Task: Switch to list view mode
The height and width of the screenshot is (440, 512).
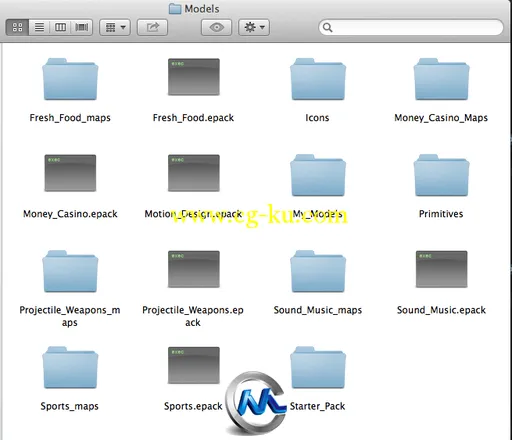Action: coord(39,27)
